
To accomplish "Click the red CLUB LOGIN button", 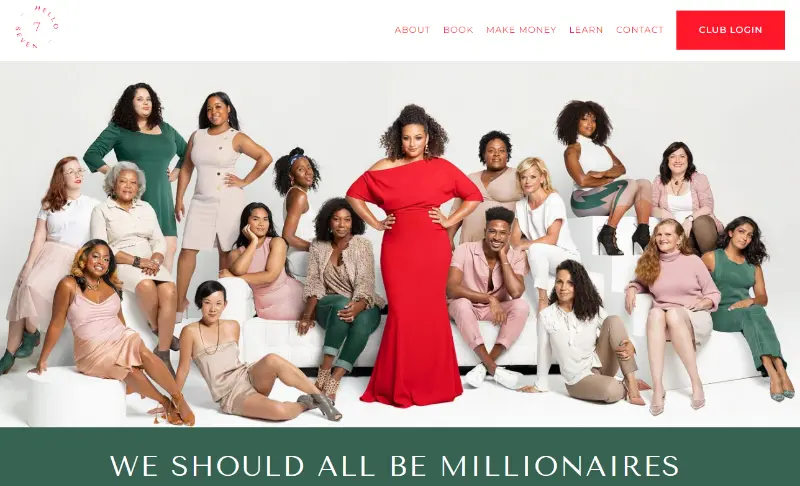I will pyautogui.click(x=730, y=30).
